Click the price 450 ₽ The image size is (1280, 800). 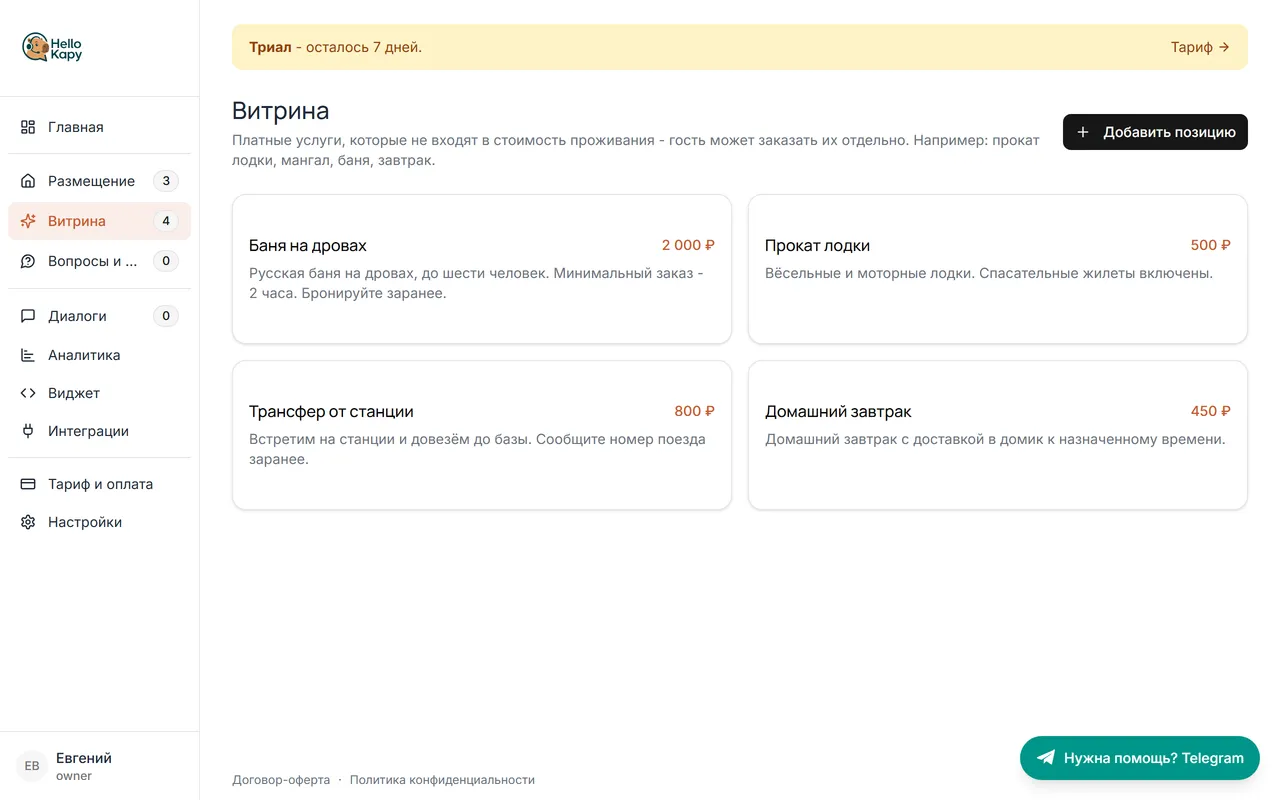(1210, 411)
